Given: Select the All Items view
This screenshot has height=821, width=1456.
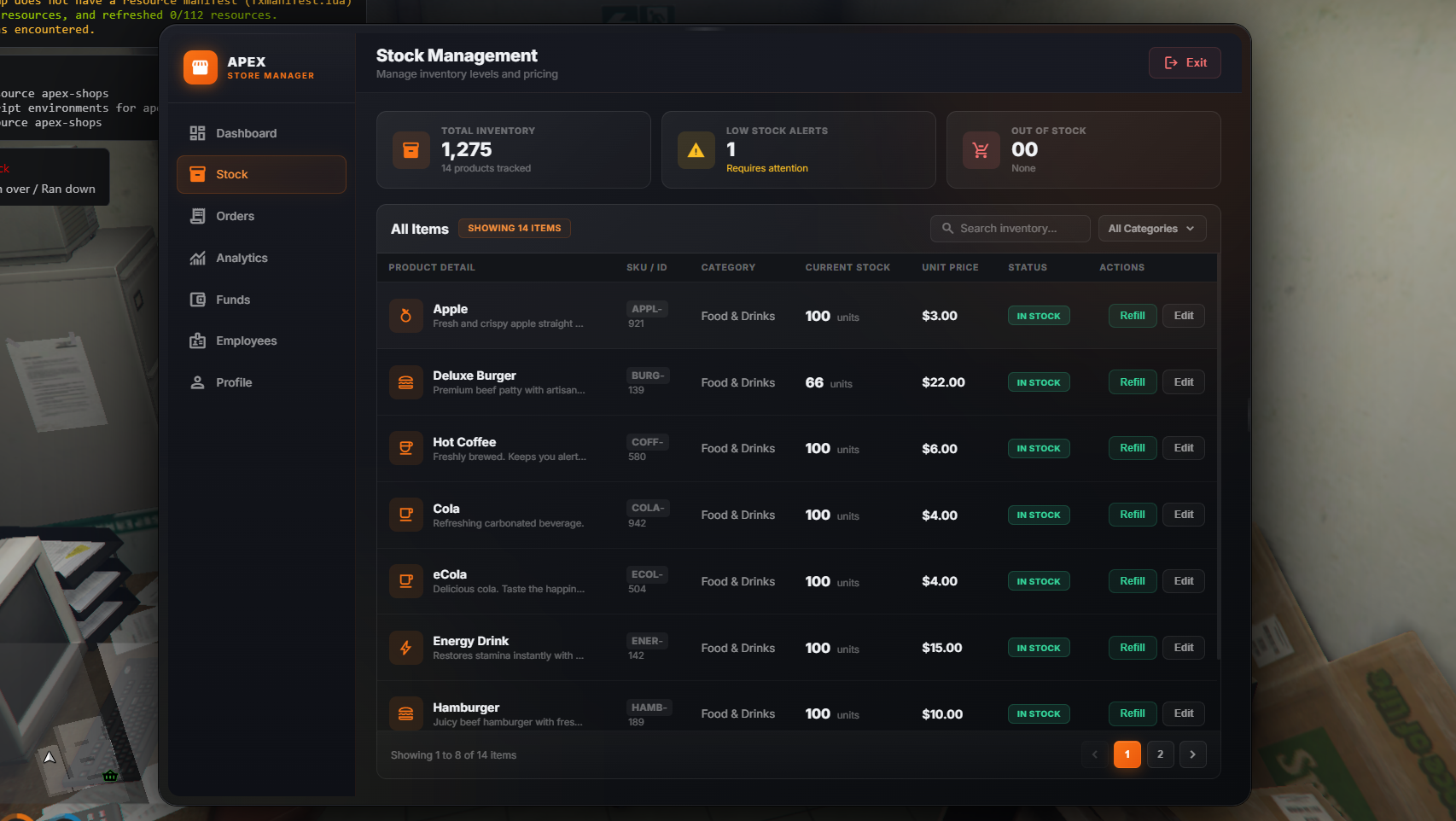Looking at the screenshot, I should (419, 229).
